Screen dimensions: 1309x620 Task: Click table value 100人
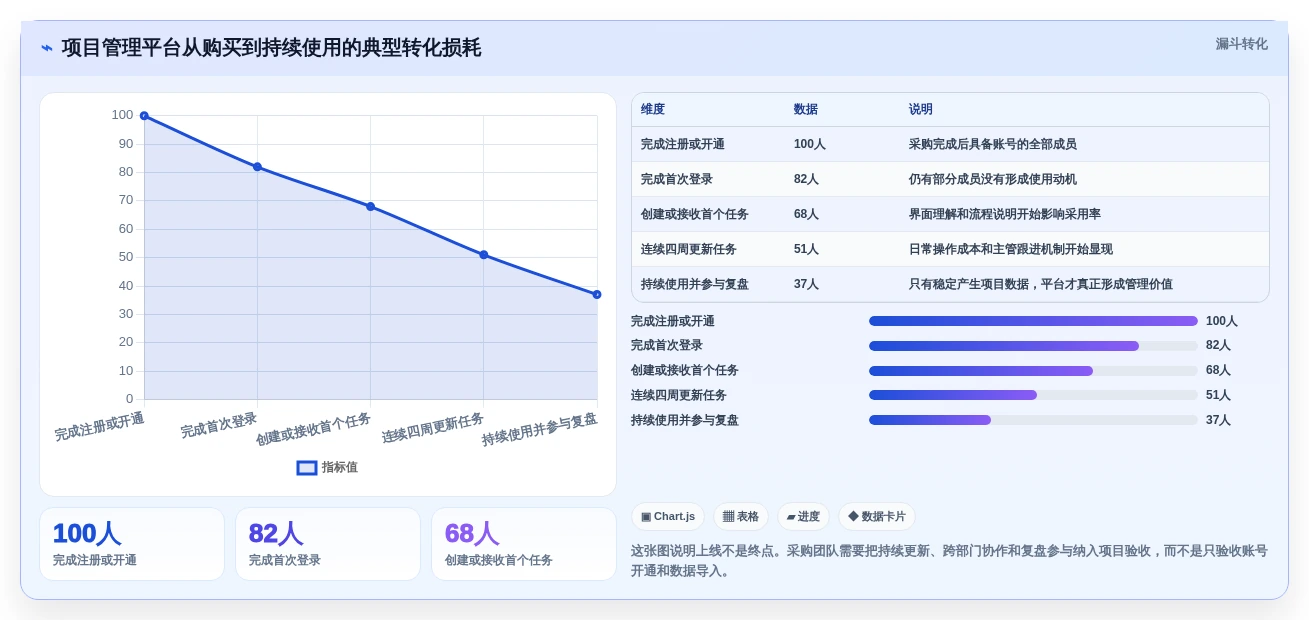coord(810,144)
